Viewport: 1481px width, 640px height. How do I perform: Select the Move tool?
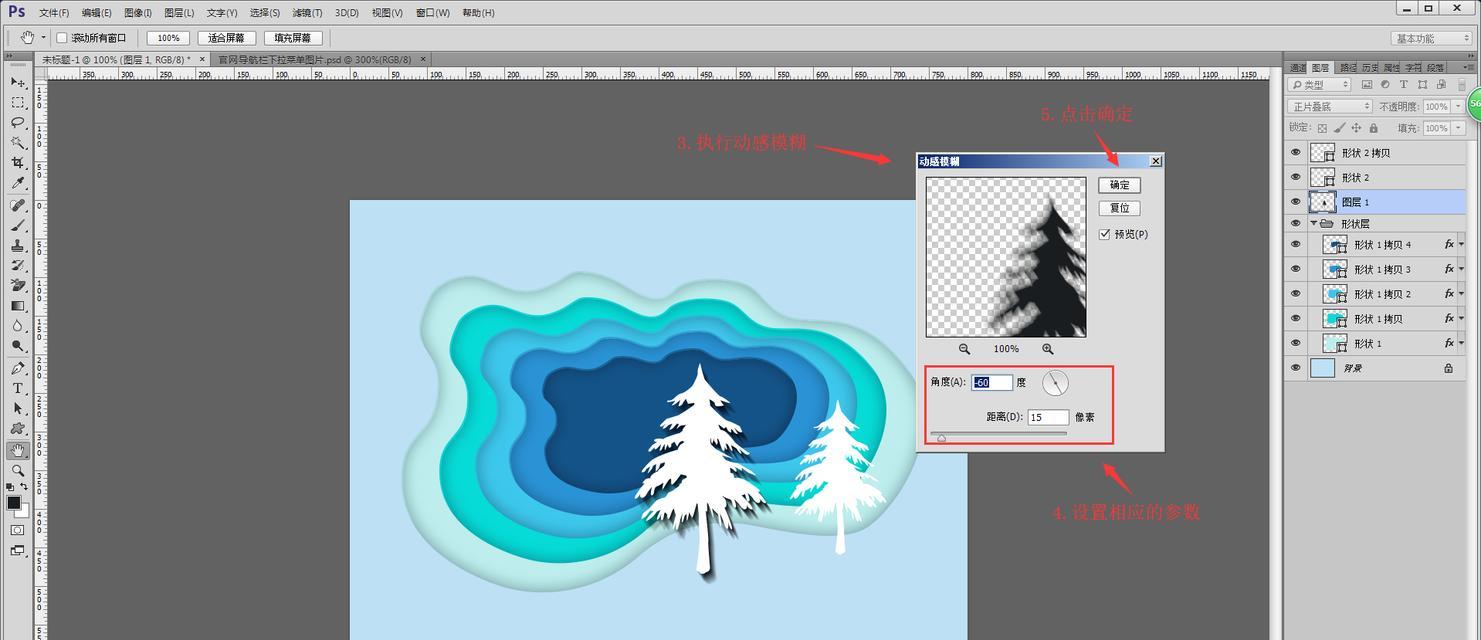coord(17,82)
